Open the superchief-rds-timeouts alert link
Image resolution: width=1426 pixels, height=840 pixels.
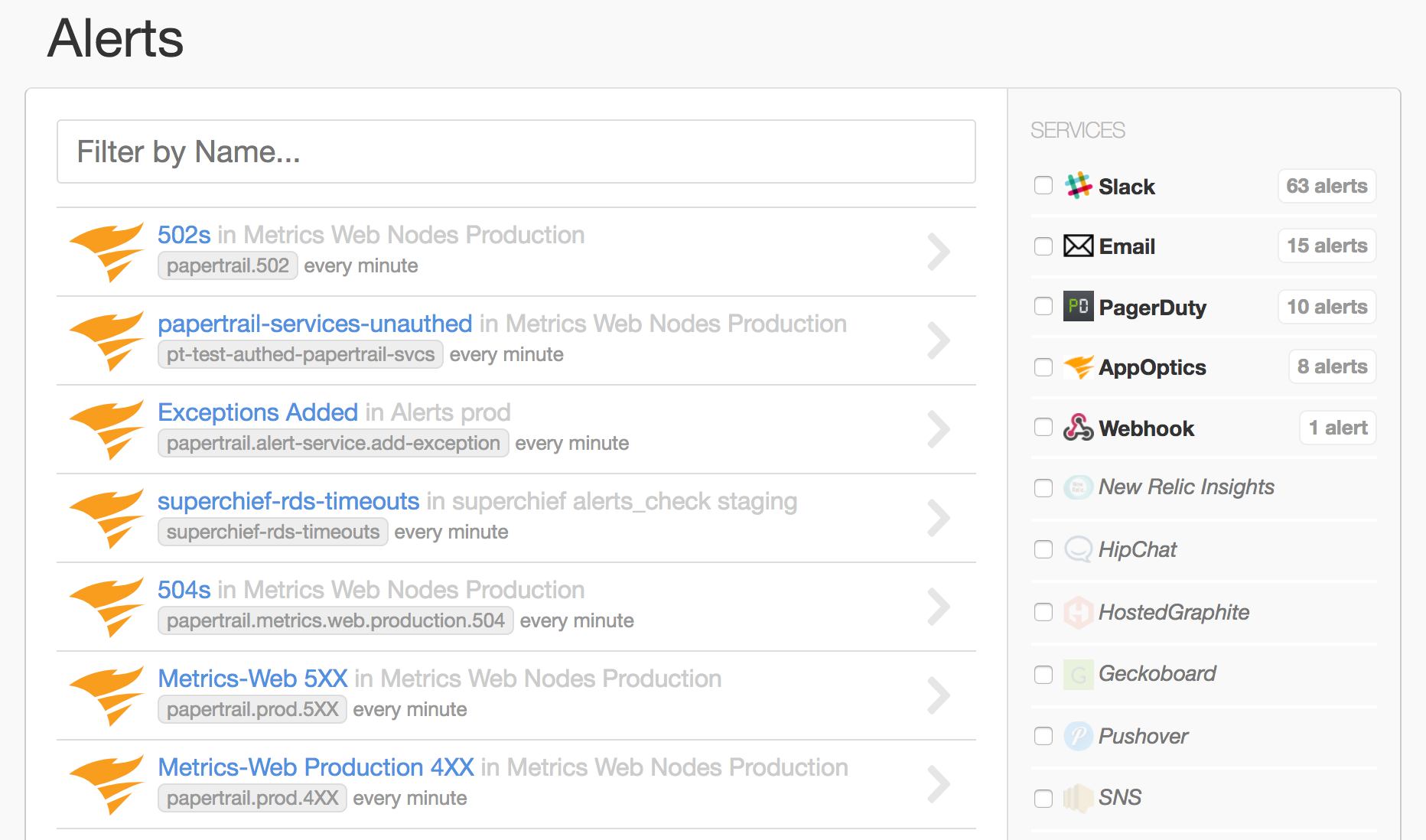[x=288, y=501]
